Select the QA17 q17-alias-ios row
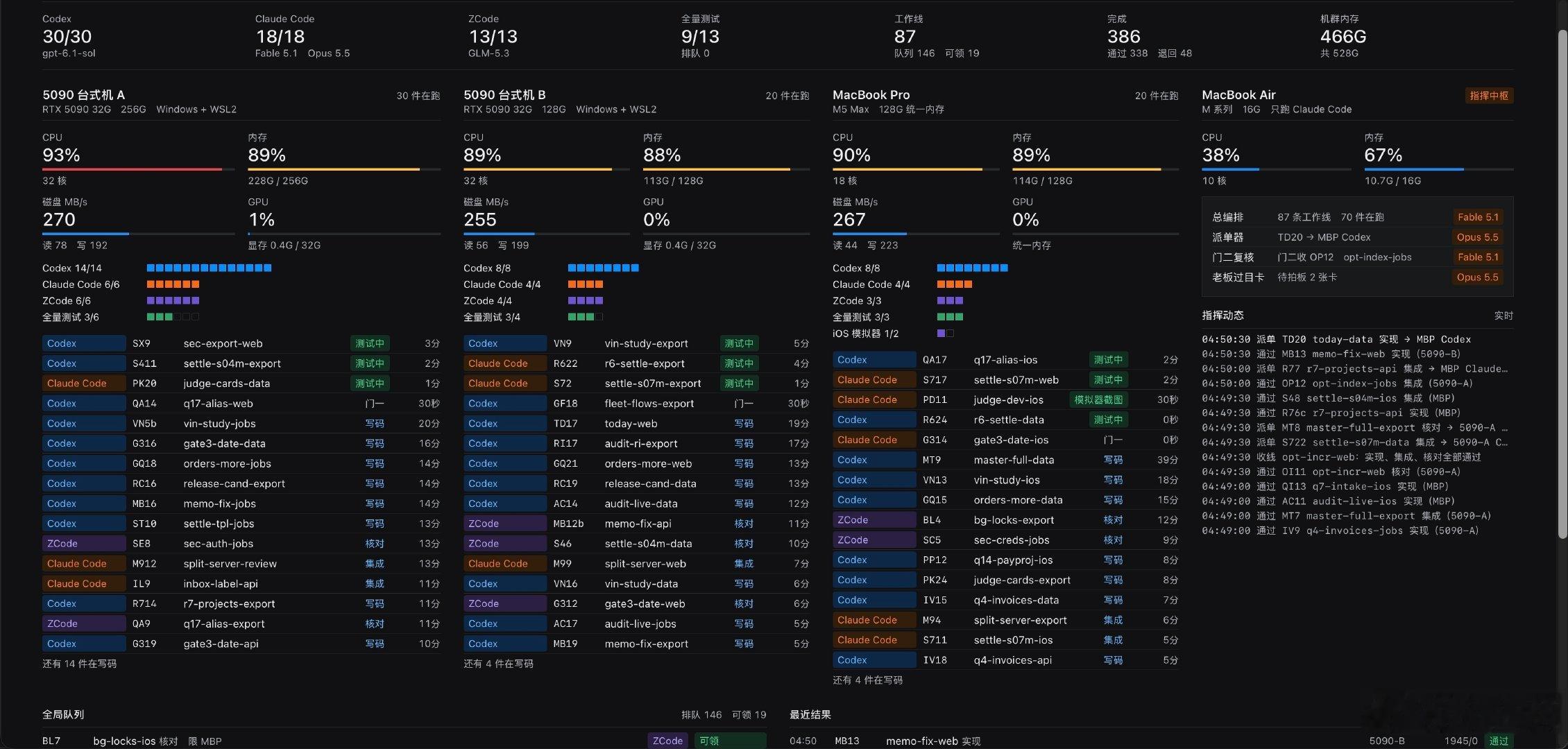This screenshot has width=1568, height=749. (1005, 360)
